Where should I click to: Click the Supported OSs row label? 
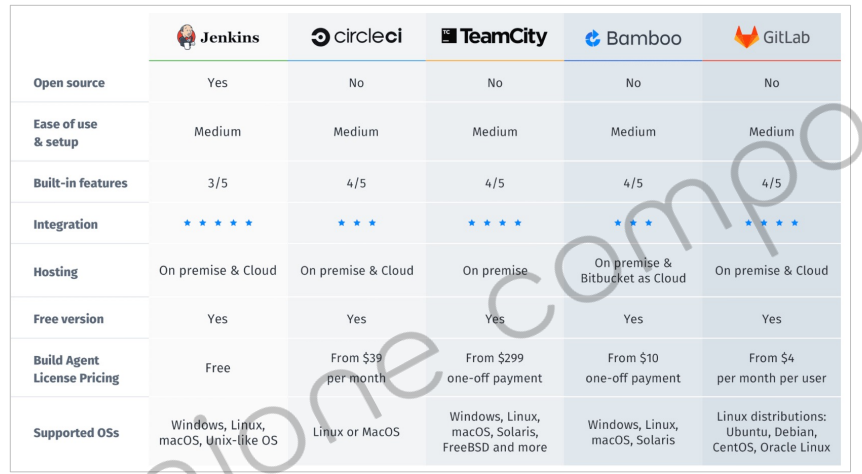click(x=76, y=433)
